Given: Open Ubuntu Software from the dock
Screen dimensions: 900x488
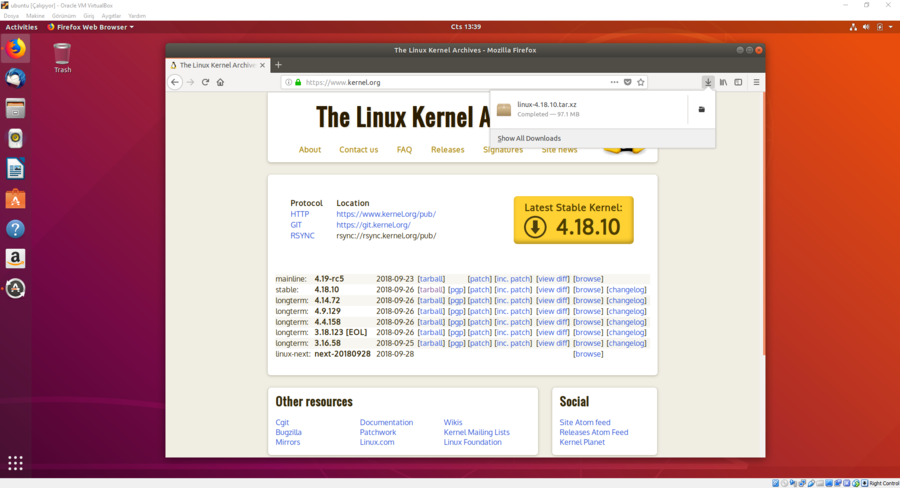Looking at the screenshot, I should [15, 199].
